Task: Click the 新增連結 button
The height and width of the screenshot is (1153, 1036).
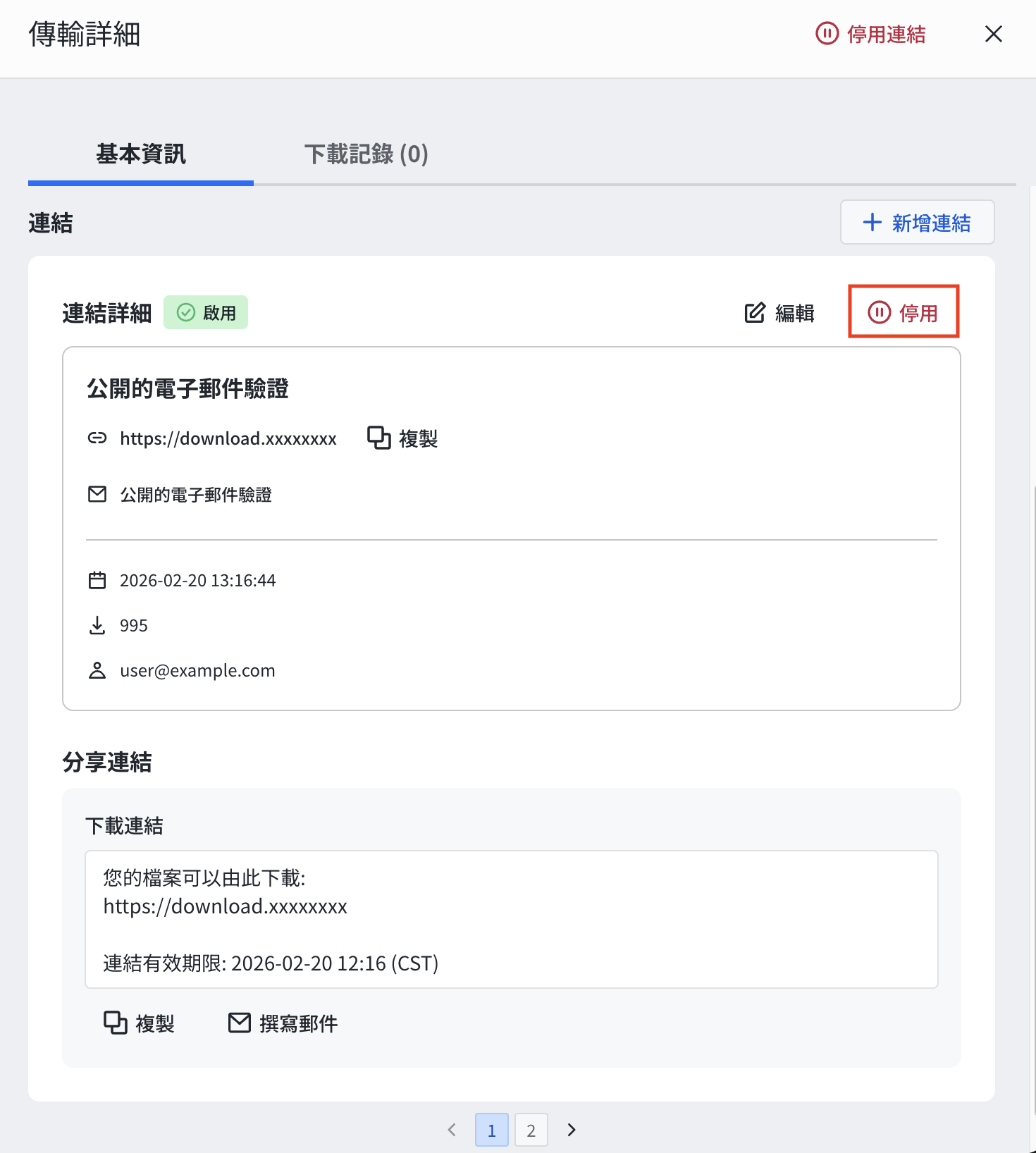Action: click(x=917, y=222)
